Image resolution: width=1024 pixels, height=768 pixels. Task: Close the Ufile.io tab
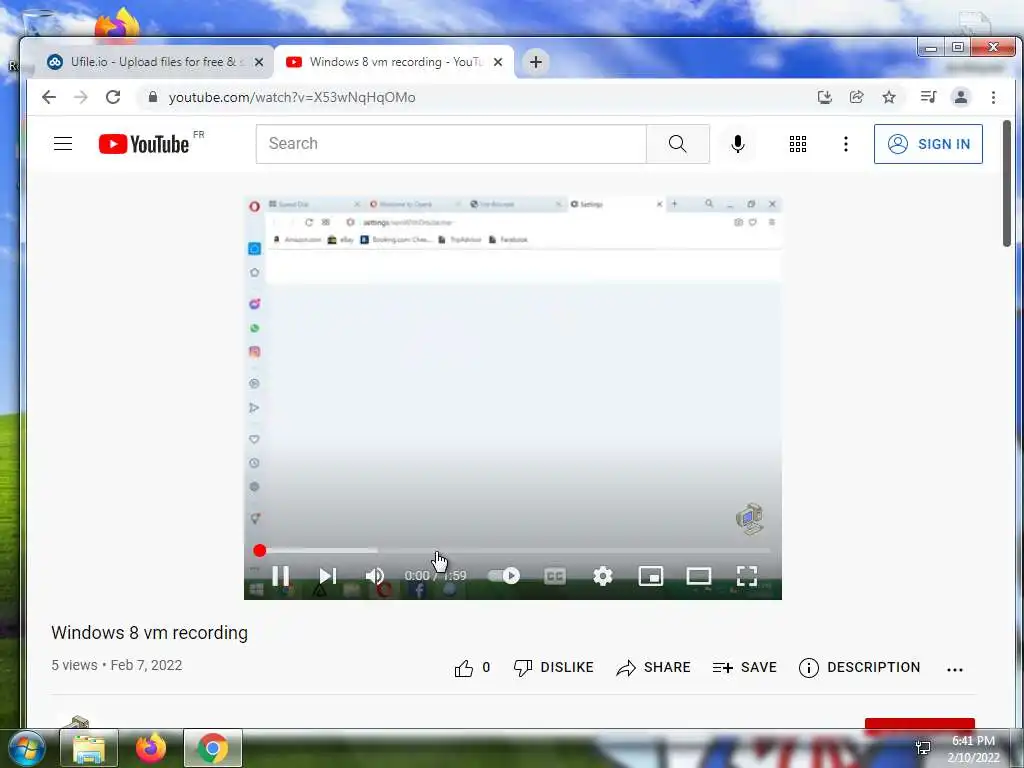259,62
